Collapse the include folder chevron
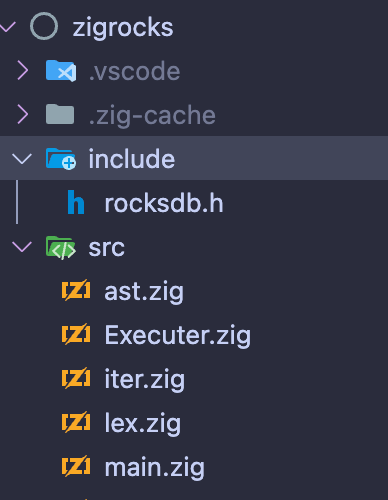 [x=22, y=159]
